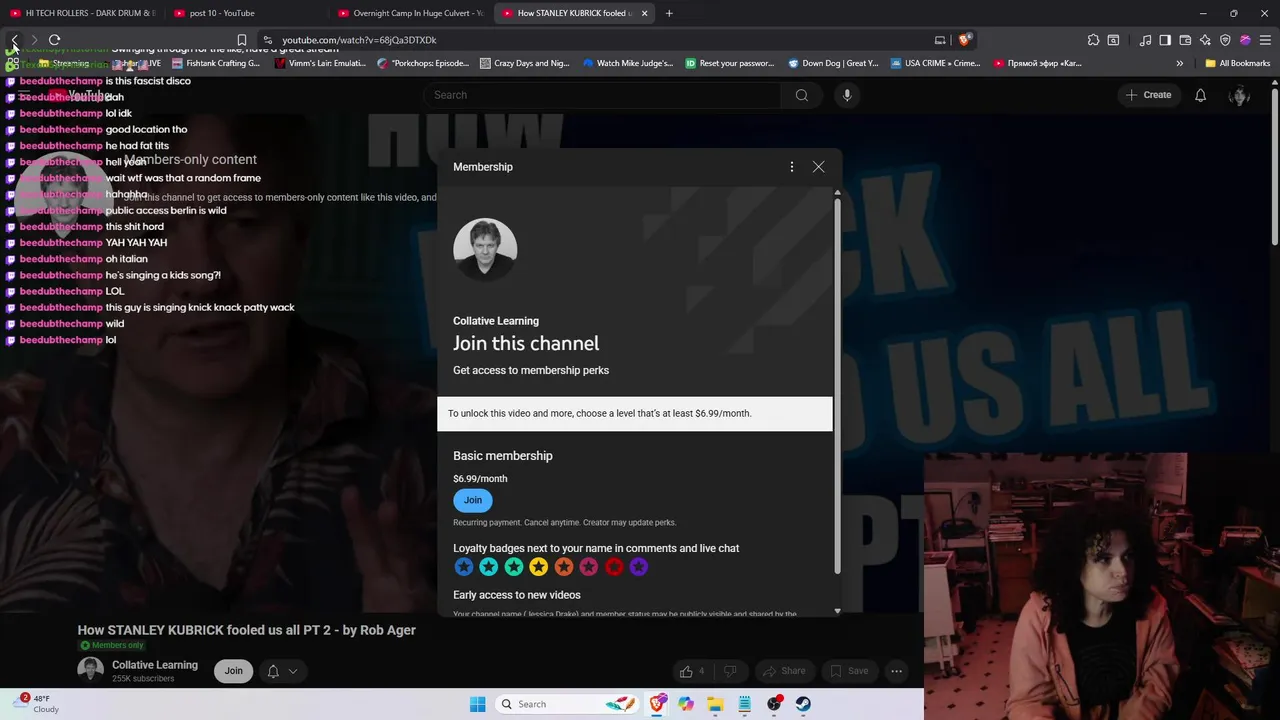
Task: Like the video with thumbs up
Action: [692, 671]
